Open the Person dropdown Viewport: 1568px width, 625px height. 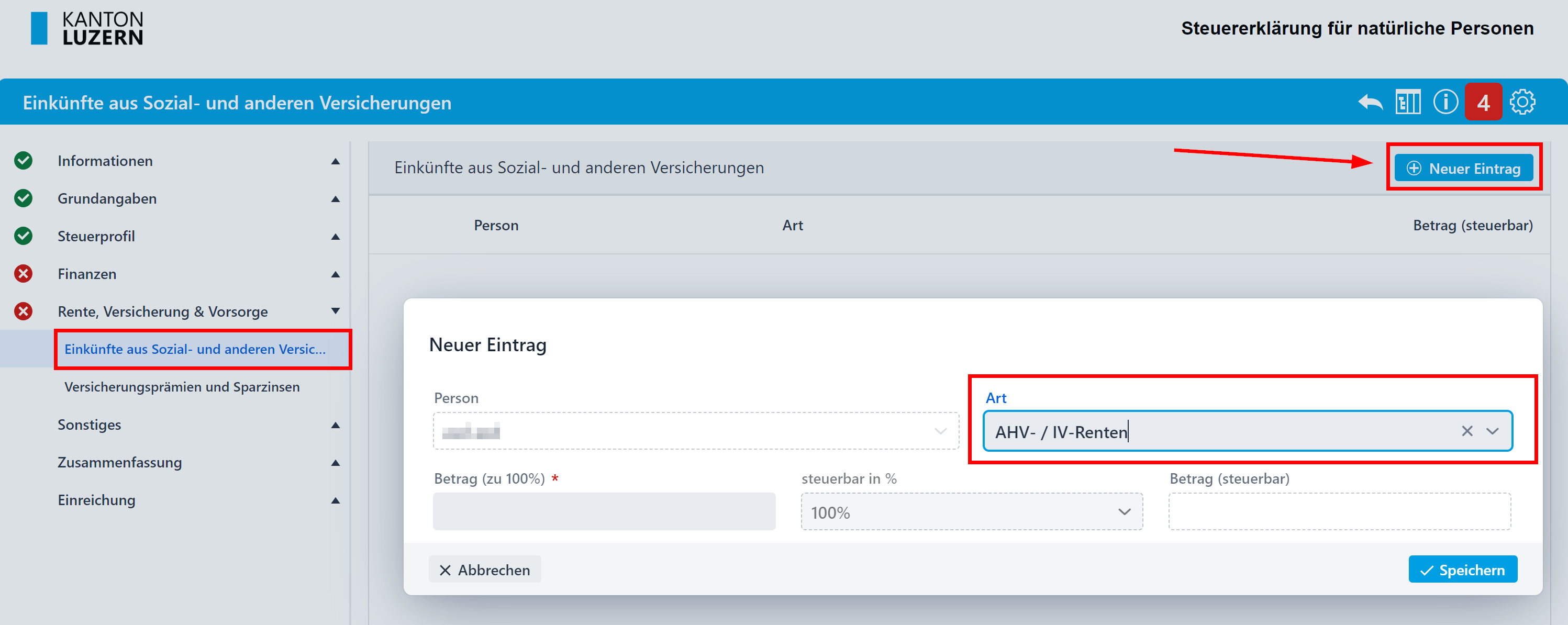(x=695, y=431)
